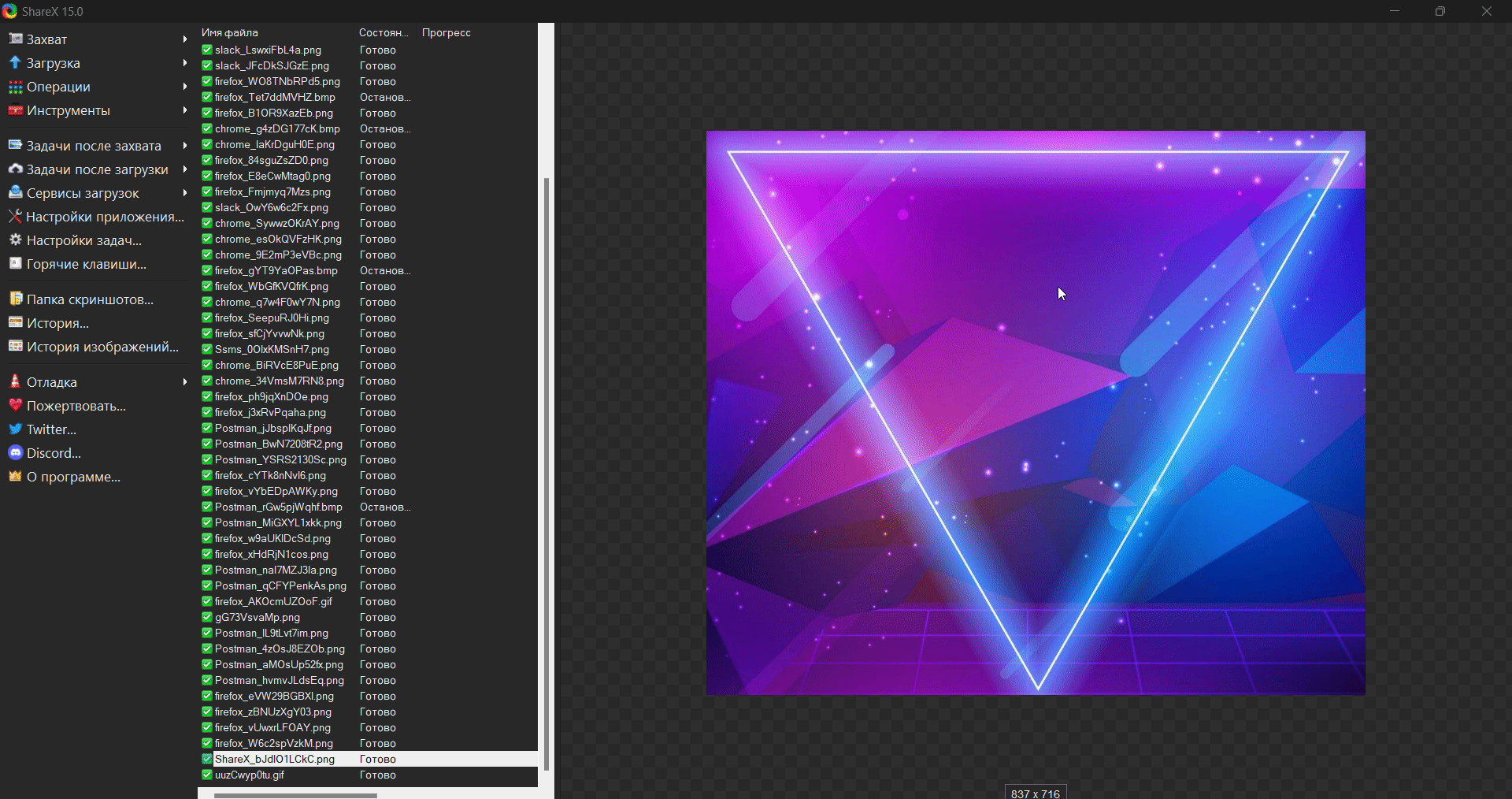Click the Пожертвовать heart icon

click(x=15, y=405)
